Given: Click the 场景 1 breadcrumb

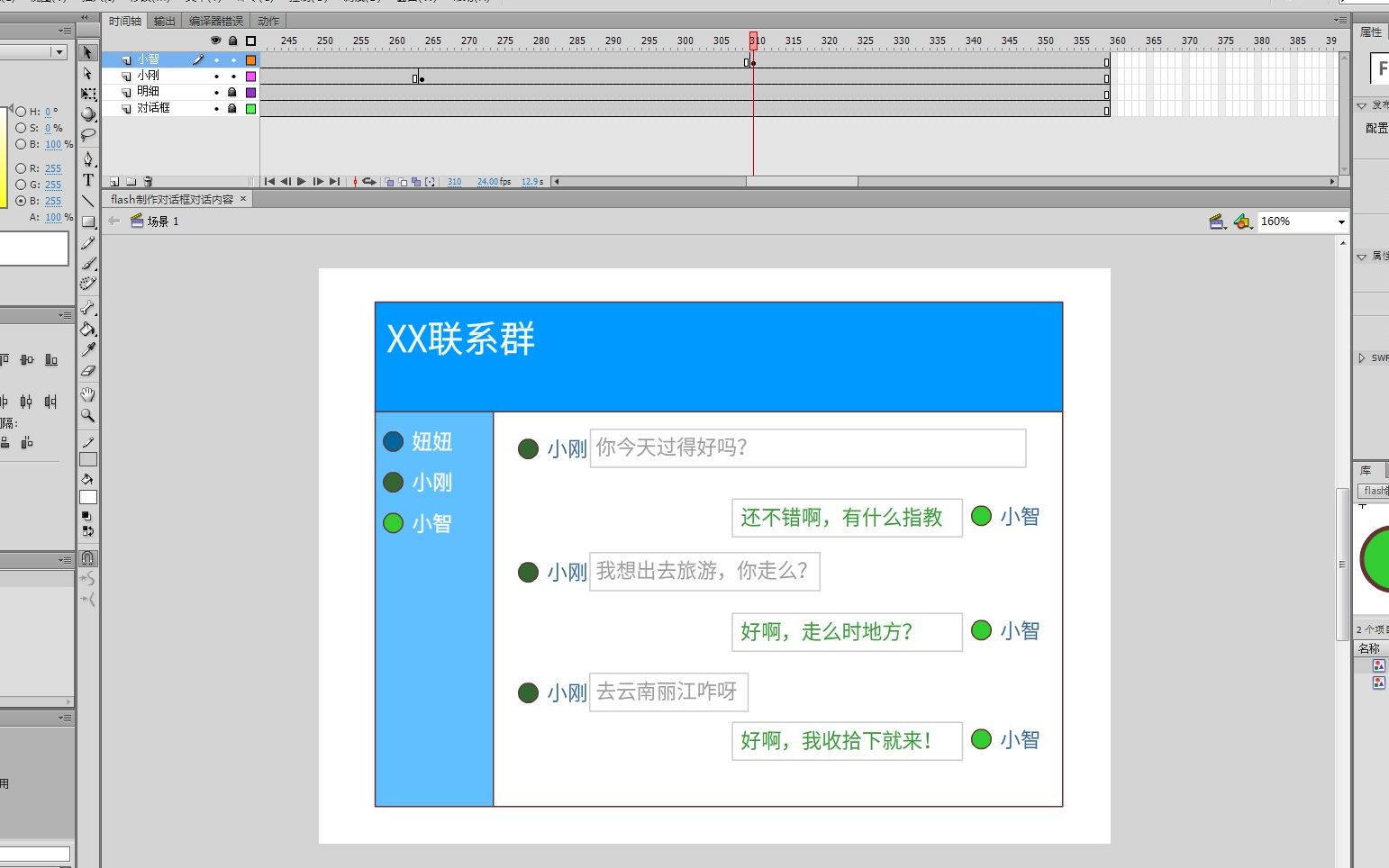Looking at the screenshot, I should [x=155, y=221].
